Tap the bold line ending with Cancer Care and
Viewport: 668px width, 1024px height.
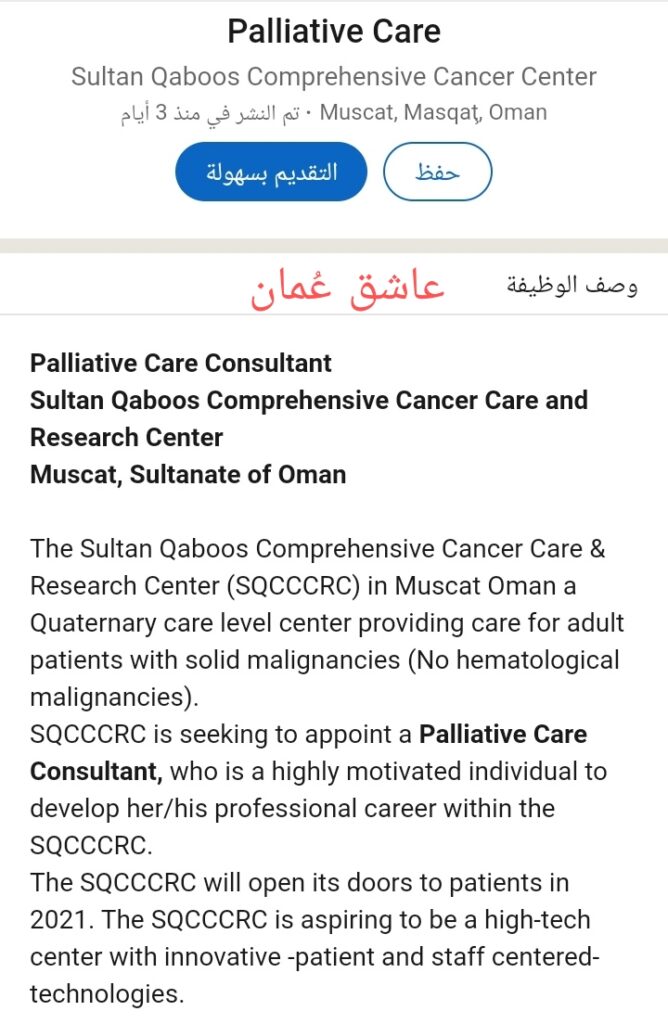pos(309,400)
